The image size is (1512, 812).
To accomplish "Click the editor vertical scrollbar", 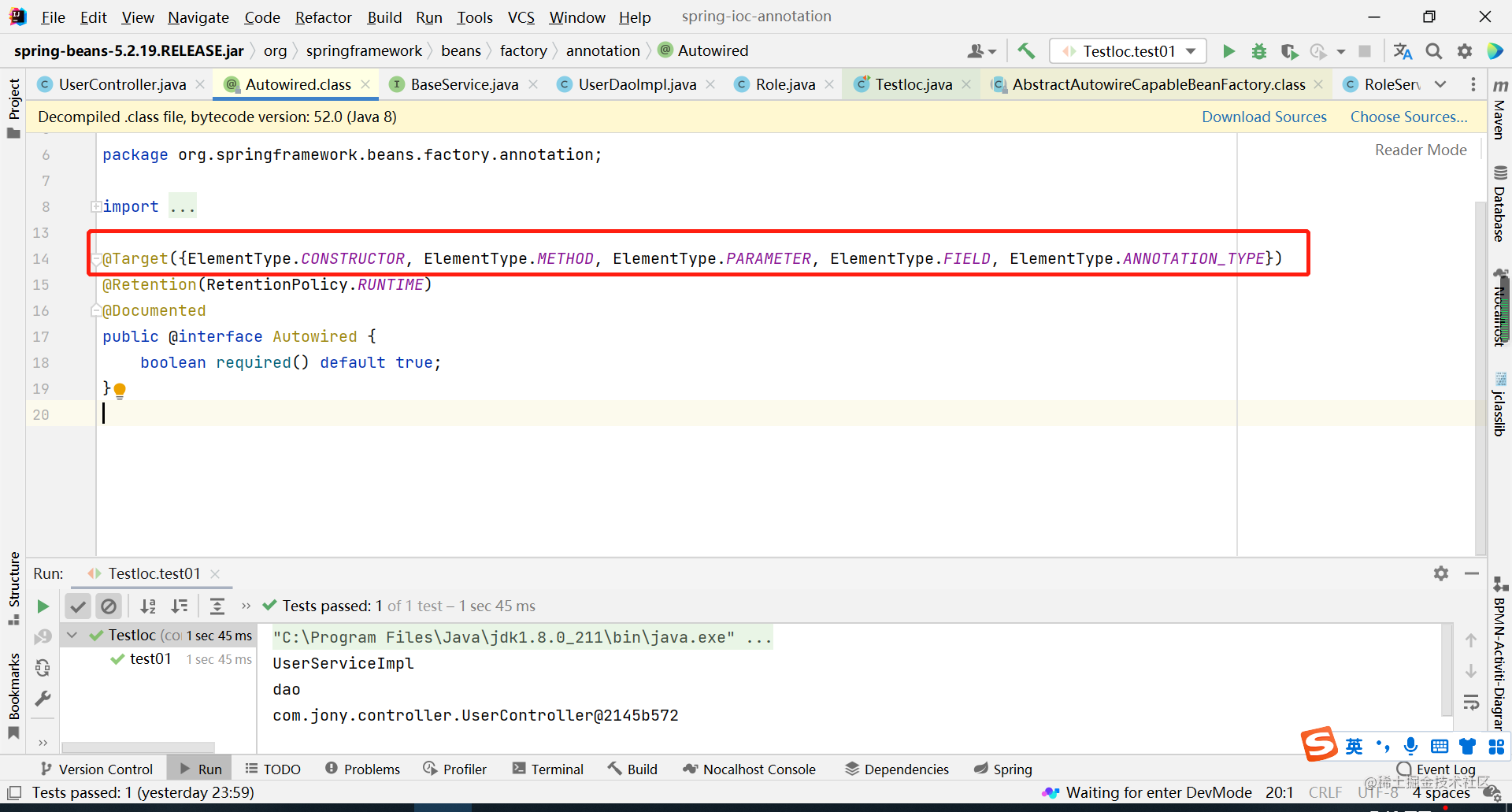I will point(1480,378).
